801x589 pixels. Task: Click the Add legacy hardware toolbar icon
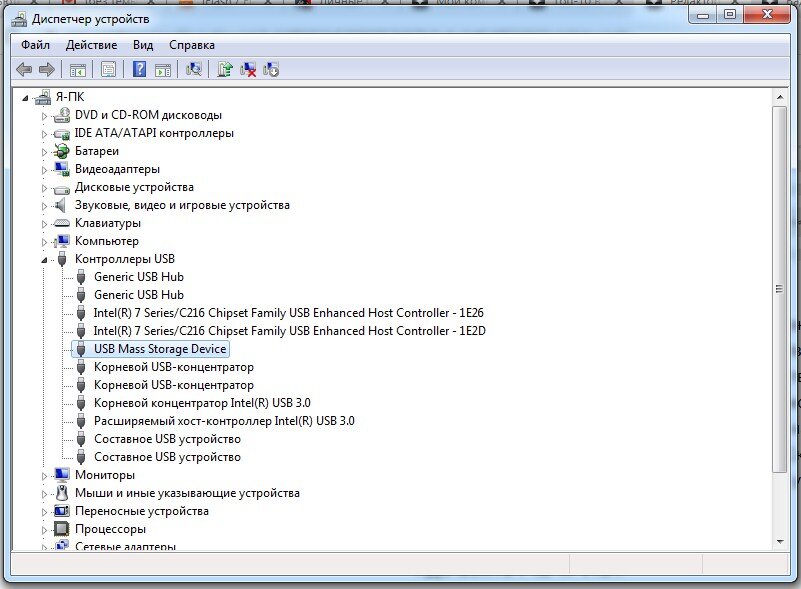(271, 69)
